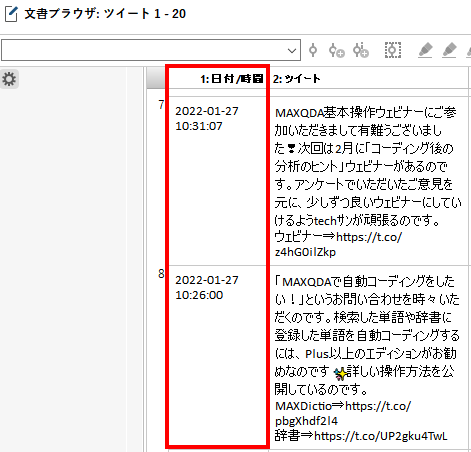Click the tweet text starting 'MAXQDA基本操作ウェビナー'
471x452 pixels.
tap(368, 182)
